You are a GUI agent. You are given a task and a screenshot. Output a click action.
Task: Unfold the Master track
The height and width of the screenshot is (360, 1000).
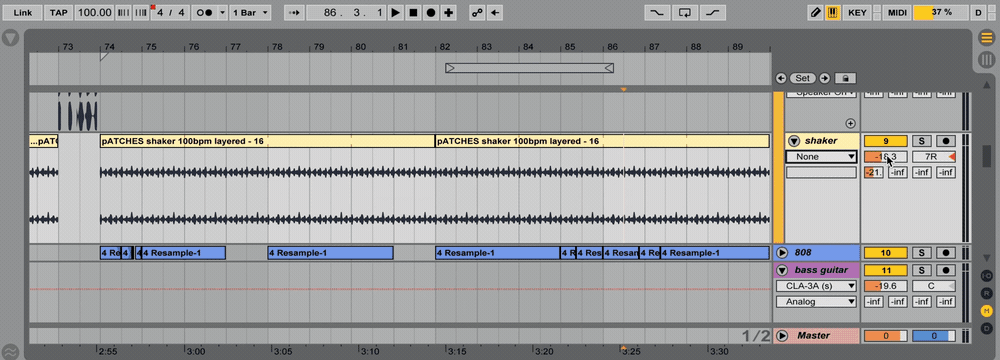coord(781,336)
